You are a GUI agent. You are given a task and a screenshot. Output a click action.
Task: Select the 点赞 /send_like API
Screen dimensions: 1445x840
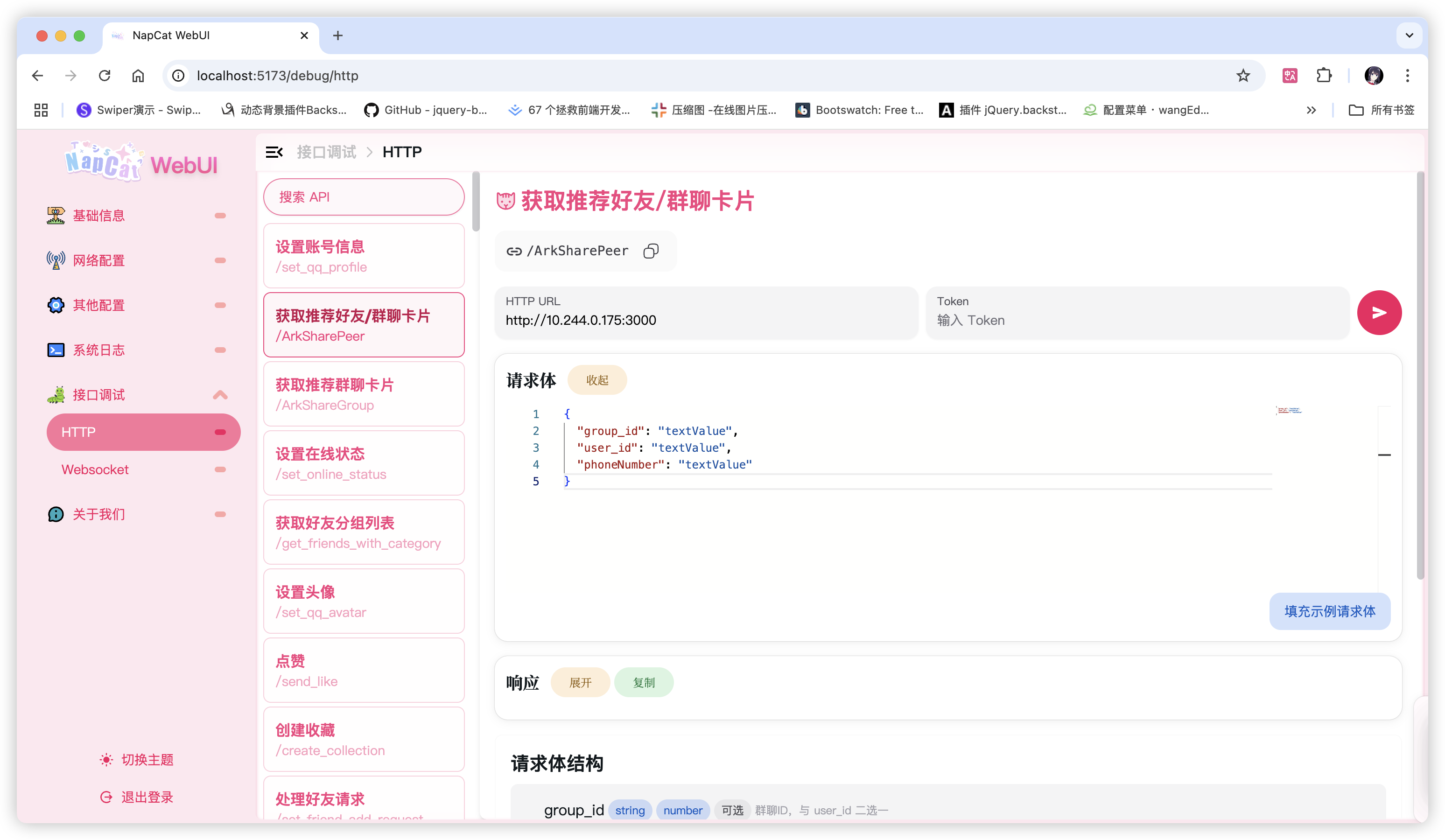pyautogui.click(x=364, y=670)
